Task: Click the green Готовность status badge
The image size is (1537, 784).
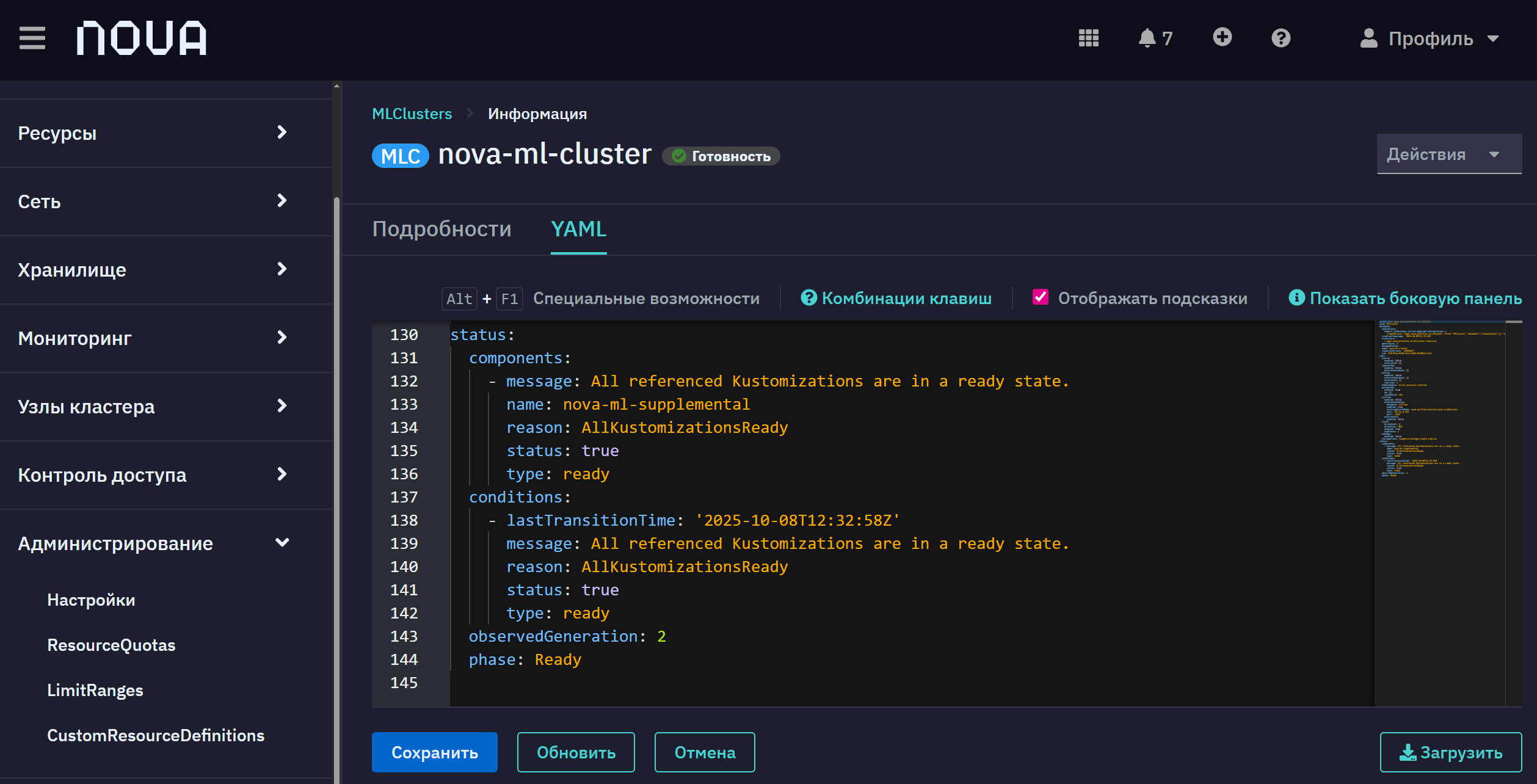Action: [721, 156]
